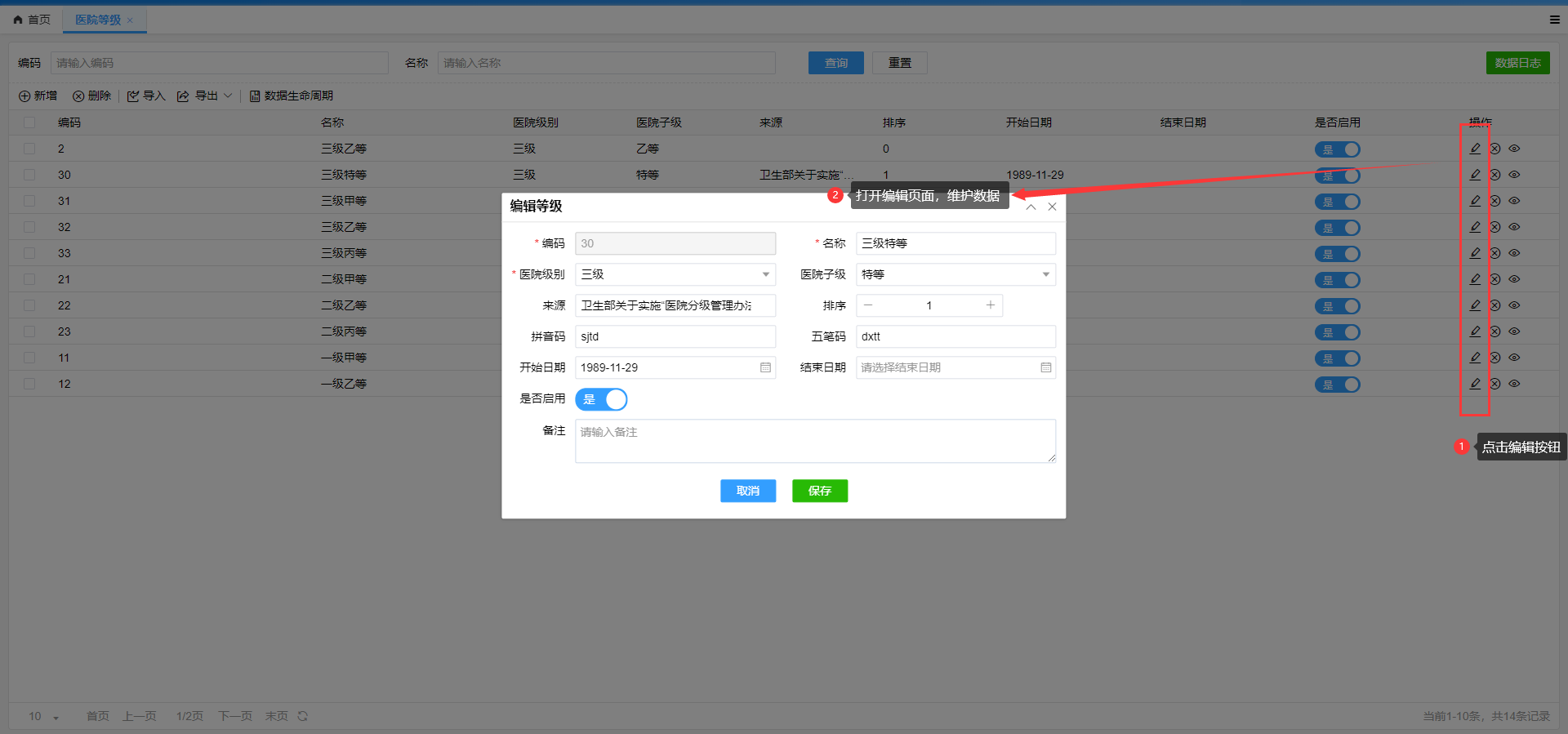
Task: Toggle the 是否启用 switch in the dialog
Action: 601,399
